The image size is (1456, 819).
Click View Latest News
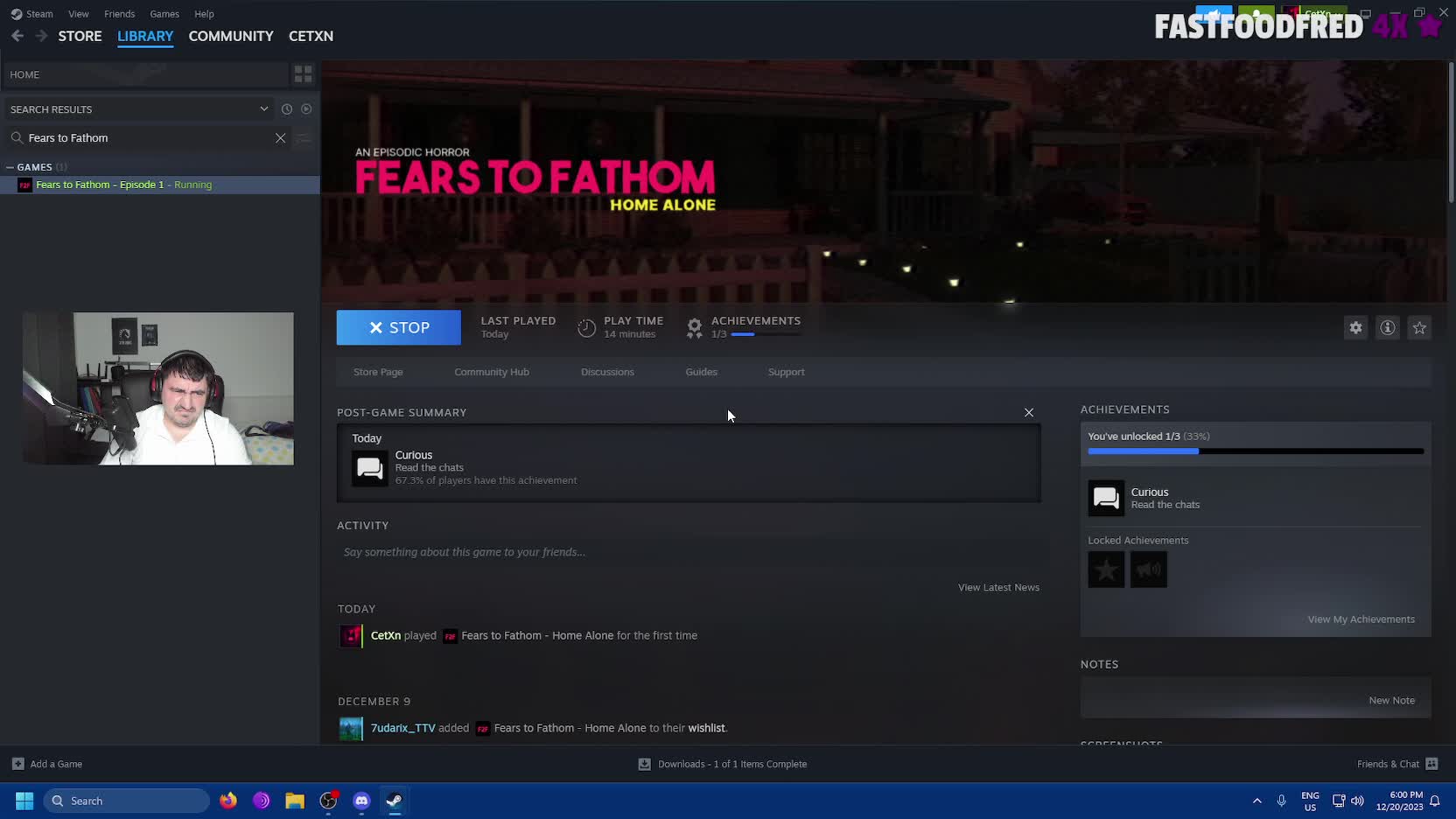point(998,587)
